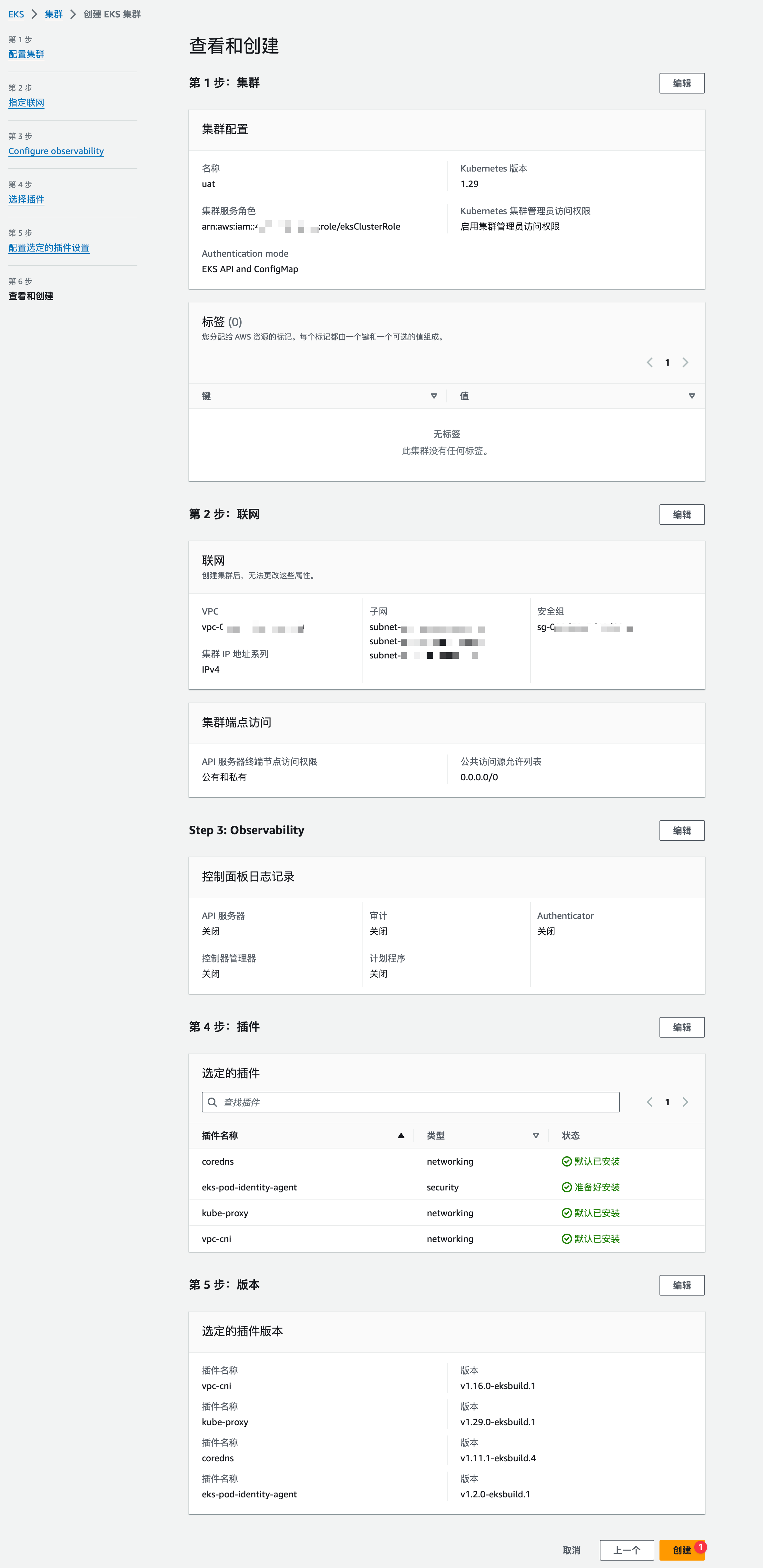Click the 0.0.0.0/0 allowlist value

point(479,777)
